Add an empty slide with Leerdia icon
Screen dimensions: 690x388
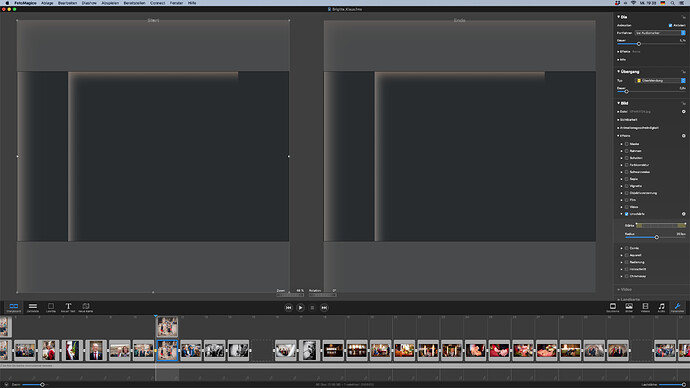point(51,307)
